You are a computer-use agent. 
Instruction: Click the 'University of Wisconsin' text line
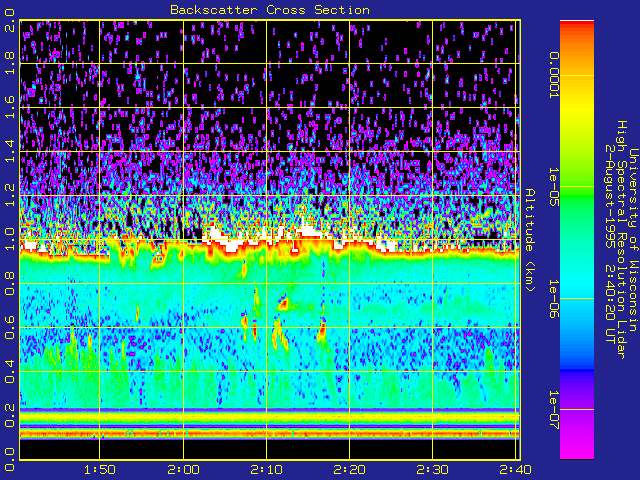pyautogui.click(x=633, y=240)
